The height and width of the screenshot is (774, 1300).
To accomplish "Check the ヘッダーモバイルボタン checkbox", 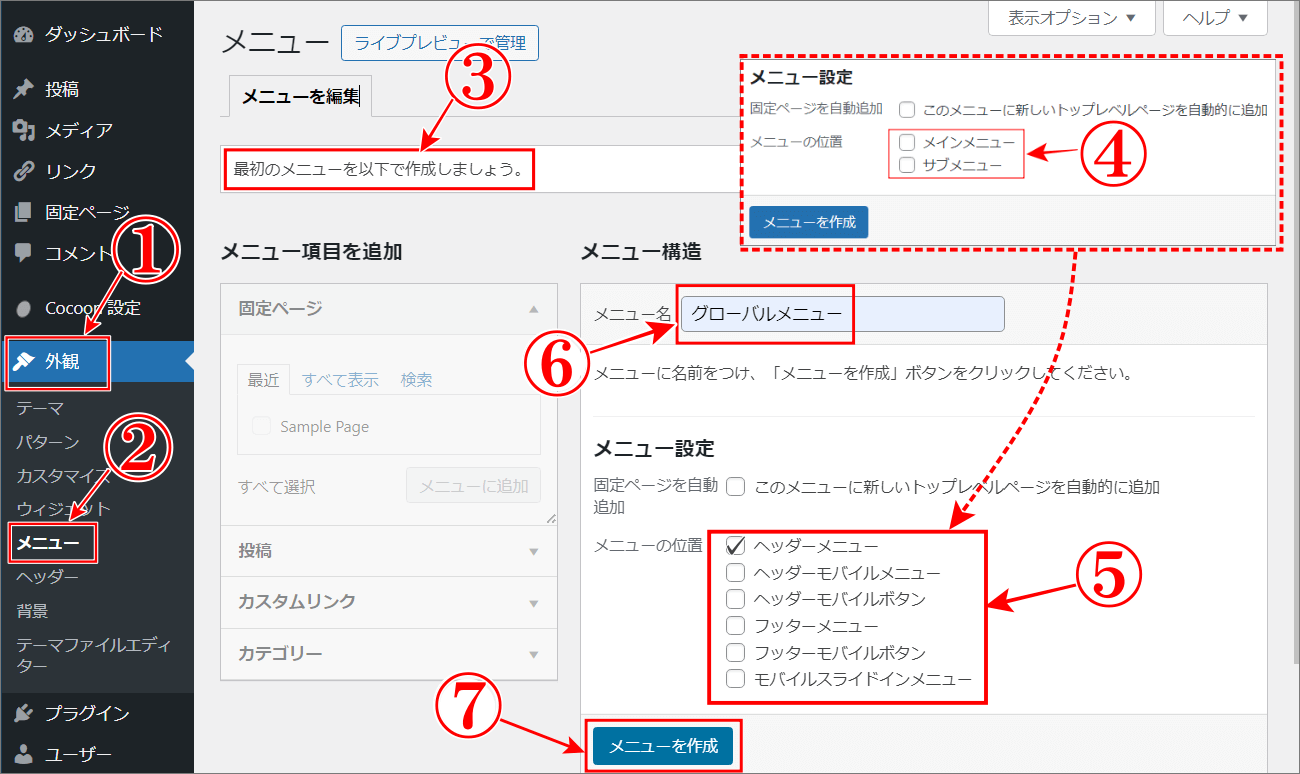I will 736,599.
